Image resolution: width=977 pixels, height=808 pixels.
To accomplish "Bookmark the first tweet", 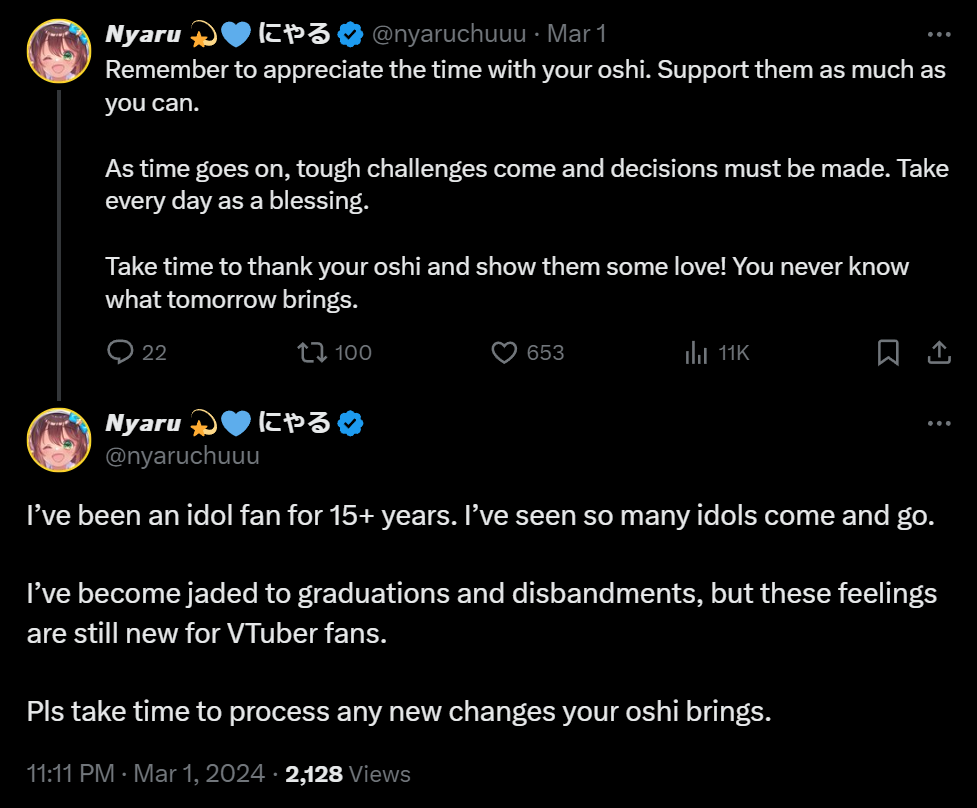I will click(887, 352).
